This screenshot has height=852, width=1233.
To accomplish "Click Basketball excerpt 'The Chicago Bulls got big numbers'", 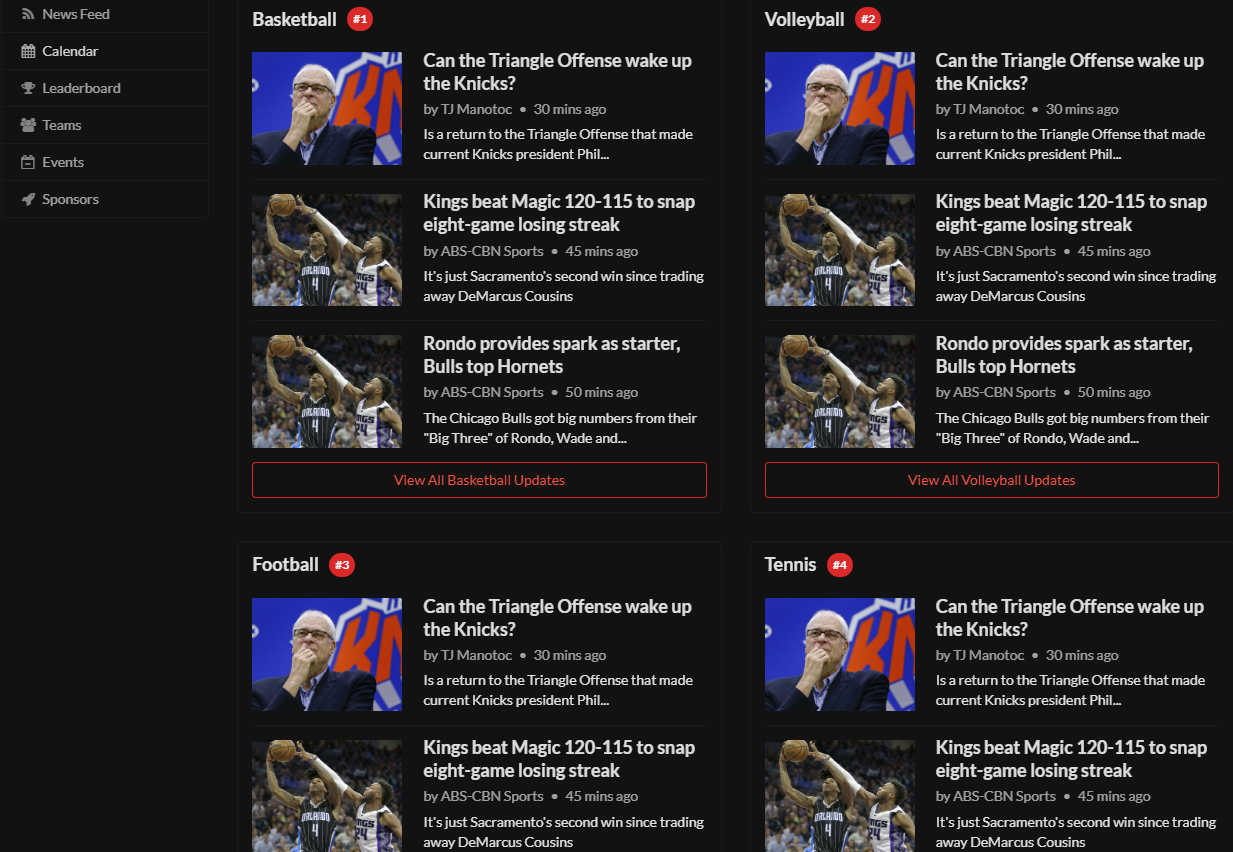I will (x=560, y=428).
